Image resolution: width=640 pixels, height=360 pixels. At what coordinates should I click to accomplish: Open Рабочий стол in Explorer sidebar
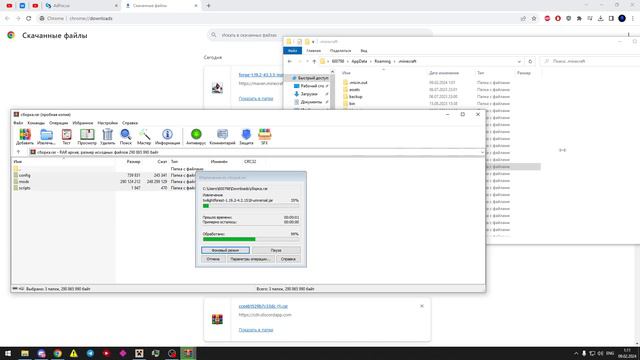pos(312,86)
